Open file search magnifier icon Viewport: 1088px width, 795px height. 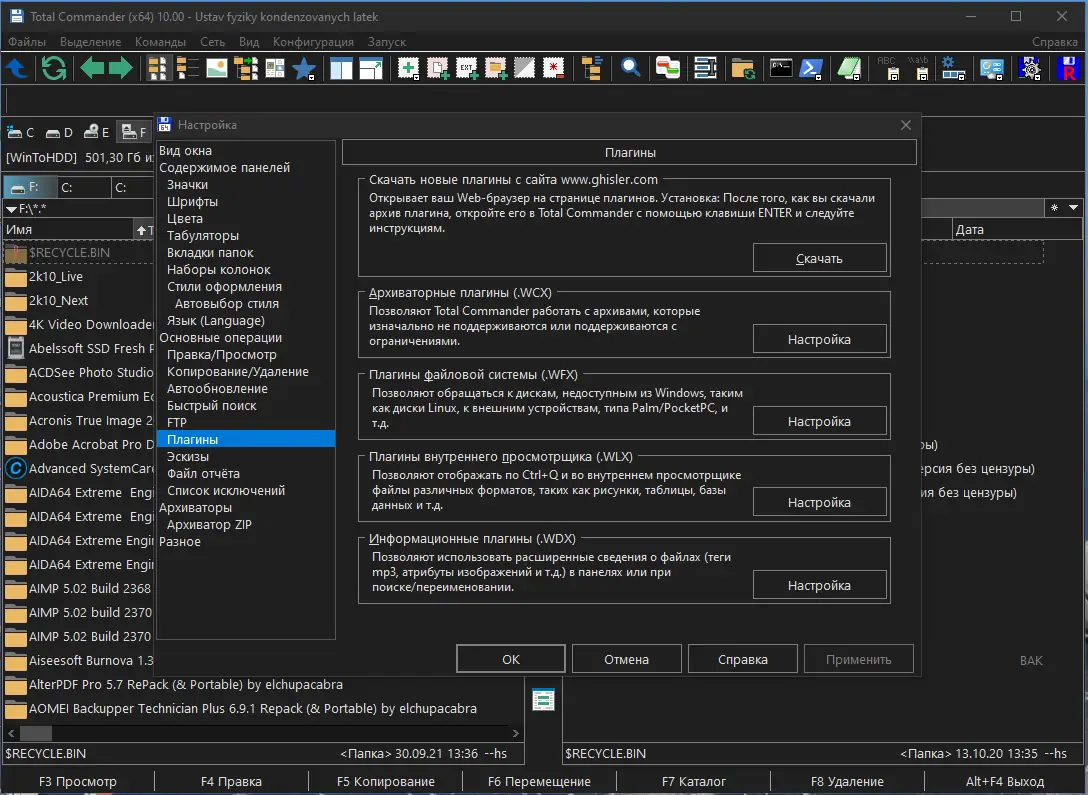pos(630,68)
